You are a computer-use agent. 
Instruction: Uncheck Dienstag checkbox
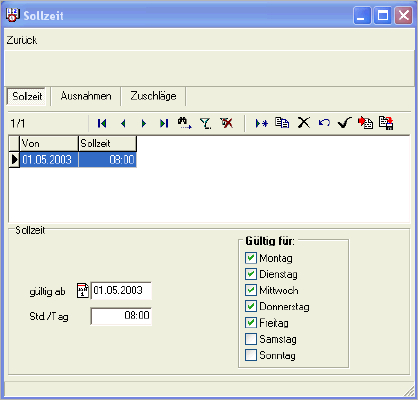[x=251, y=274]
